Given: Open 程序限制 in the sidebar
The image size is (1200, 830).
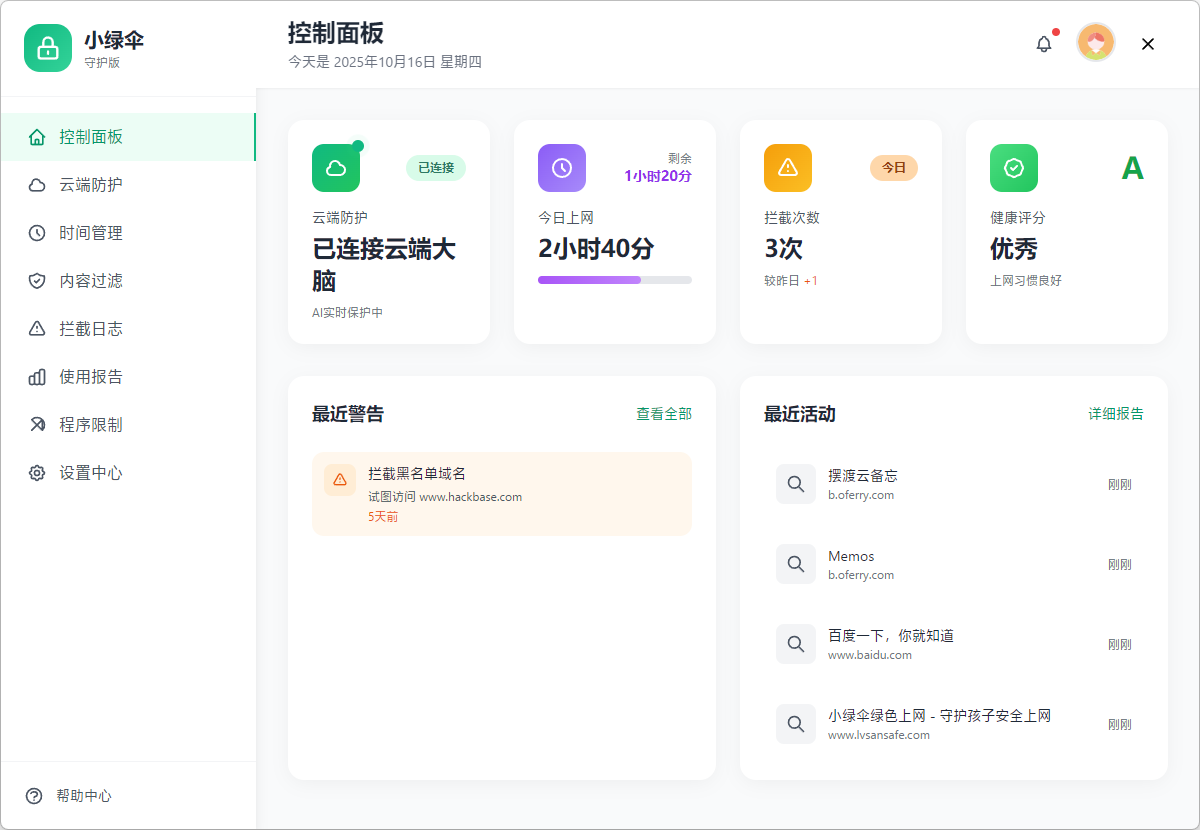Looking at the screenshot, I should click(x=90, y=425).
